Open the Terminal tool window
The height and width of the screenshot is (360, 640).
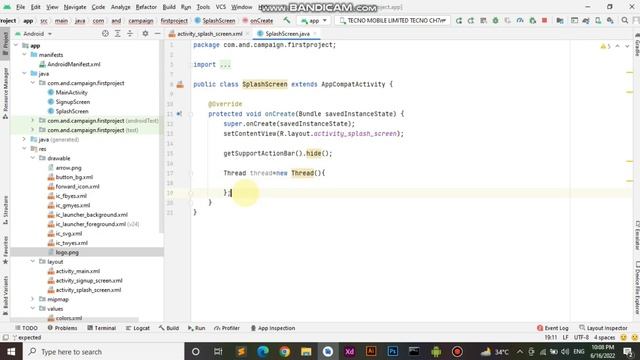(102, 328)
